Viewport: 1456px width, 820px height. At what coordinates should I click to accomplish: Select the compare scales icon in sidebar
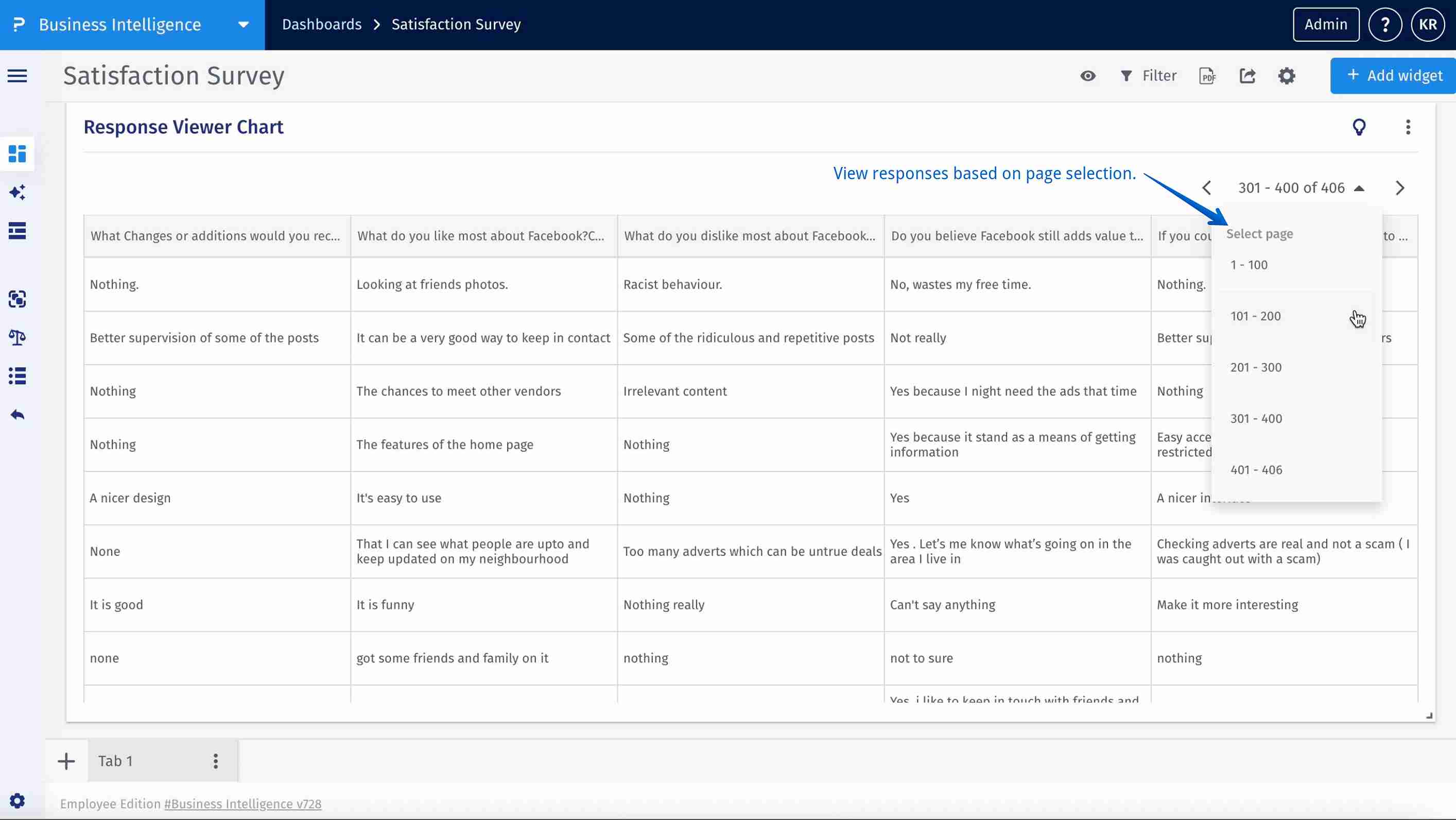tap(17, 337)
